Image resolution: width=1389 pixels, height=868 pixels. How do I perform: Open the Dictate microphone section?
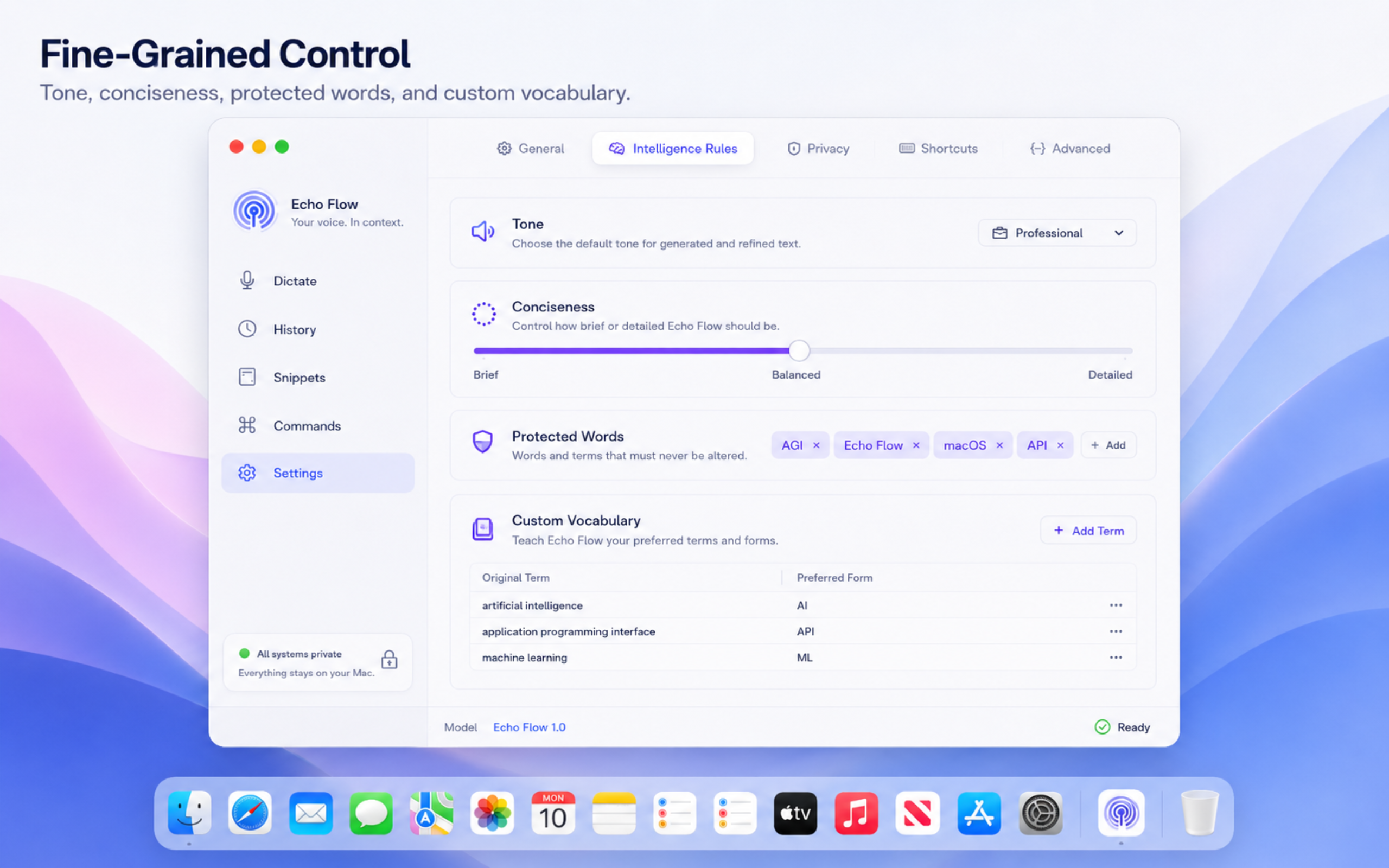pyautogui.click(x=317, y=280)
